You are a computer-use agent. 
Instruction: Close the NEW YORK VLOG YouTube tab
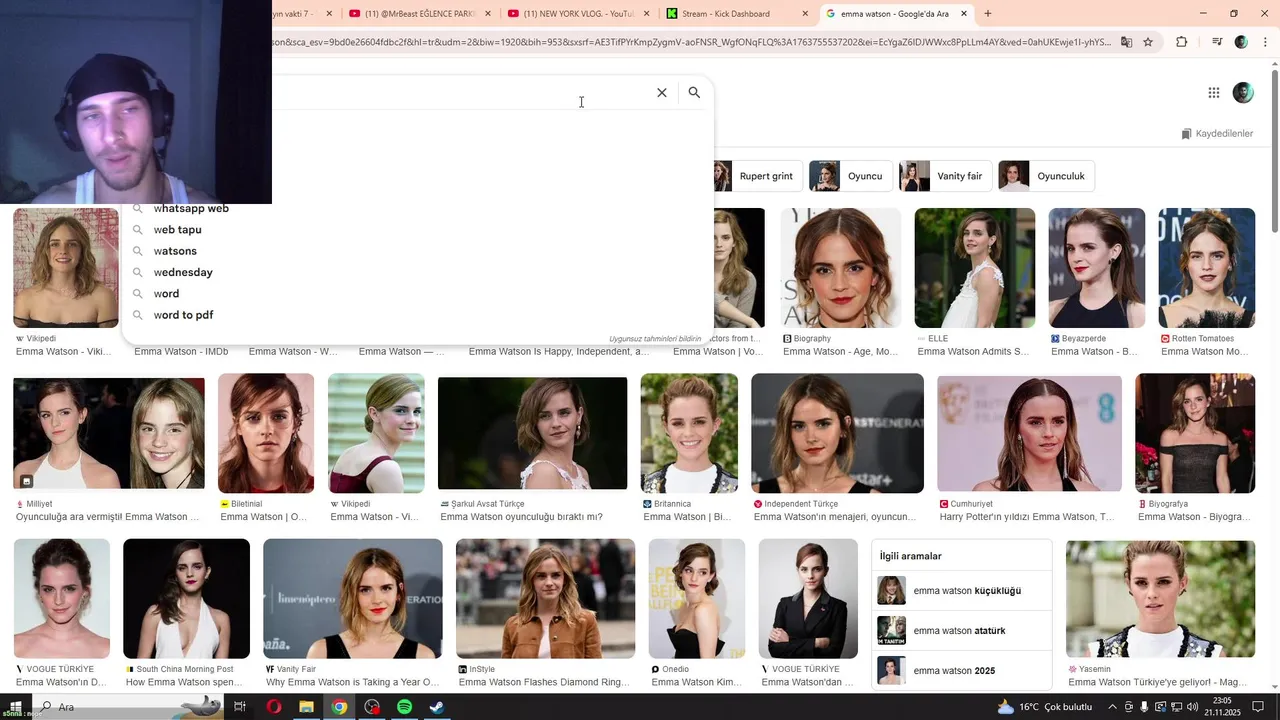[x=646, y=14]
